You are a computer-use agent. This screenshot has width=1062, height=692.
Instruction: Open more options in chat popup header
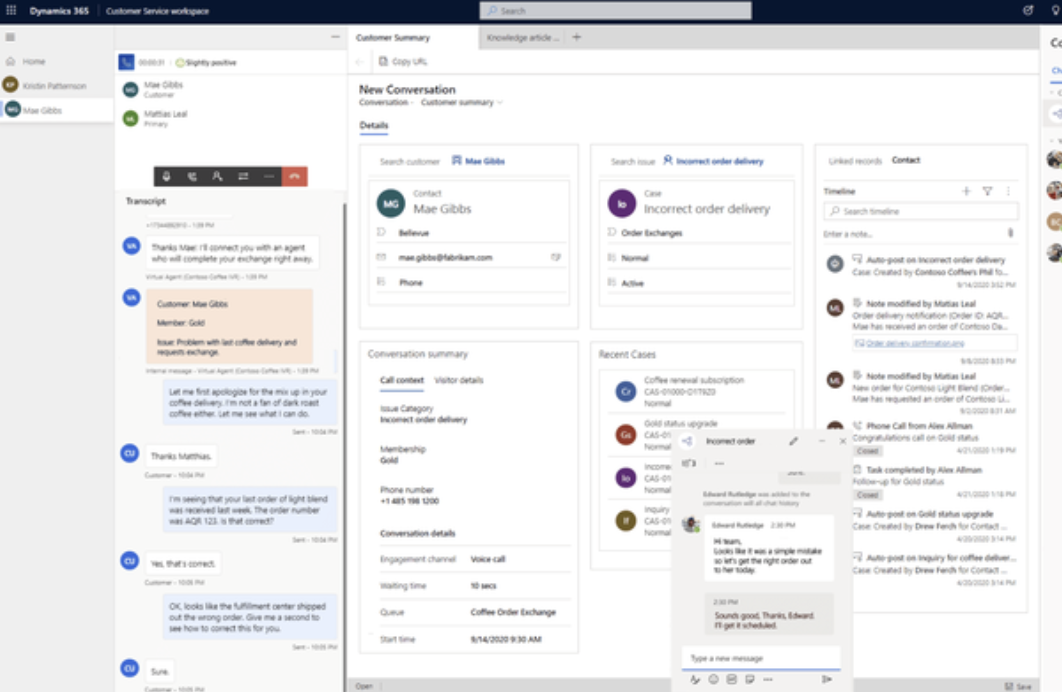click(x=719, y=464)
